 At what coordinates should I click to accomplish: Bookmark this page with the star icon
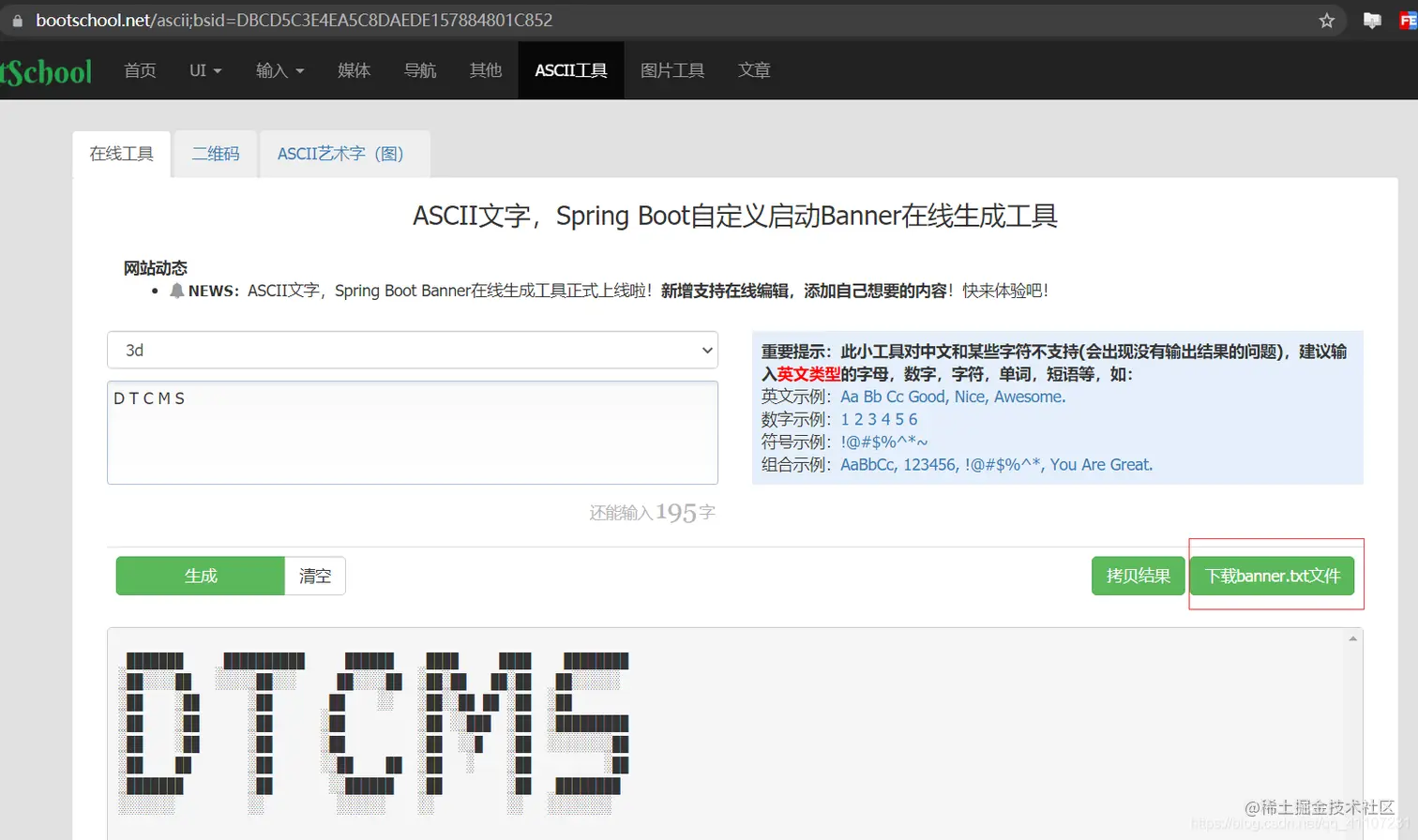[x=1326, y=21]
